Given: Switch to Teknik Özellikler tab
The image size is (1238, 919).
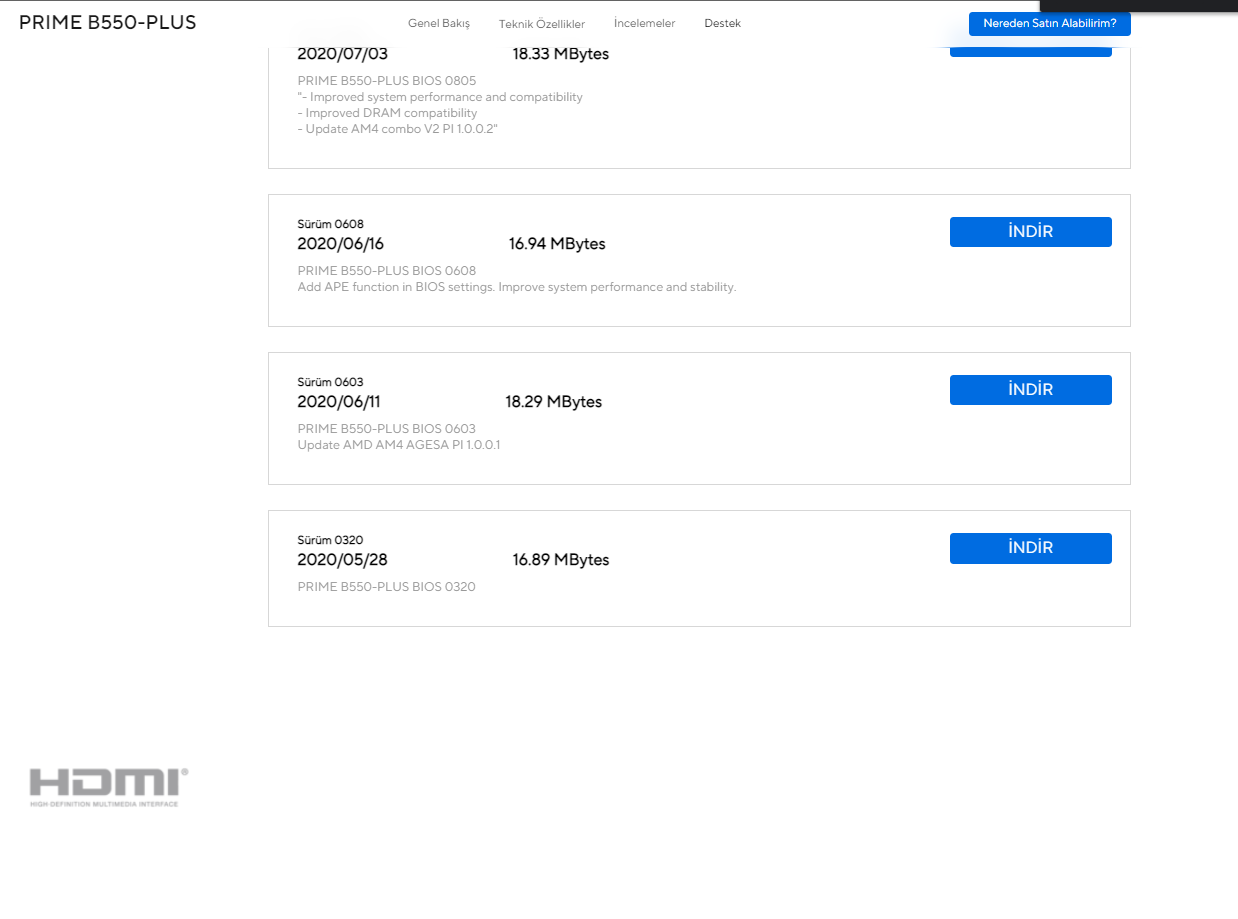Looking at the screenshot, I should click(542, 24).
